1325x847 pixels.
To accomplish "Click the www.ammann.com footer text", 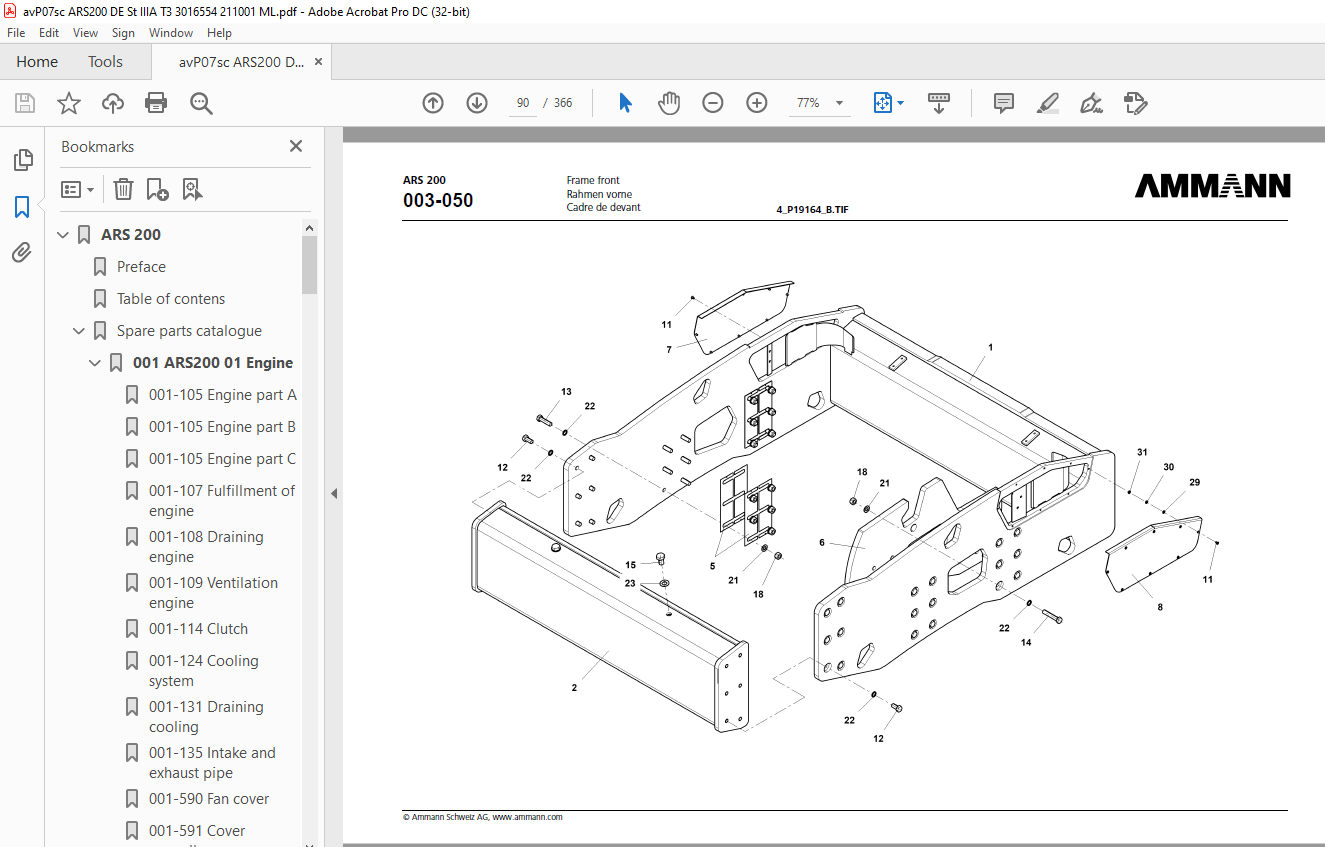I will (x=527, y=817).
